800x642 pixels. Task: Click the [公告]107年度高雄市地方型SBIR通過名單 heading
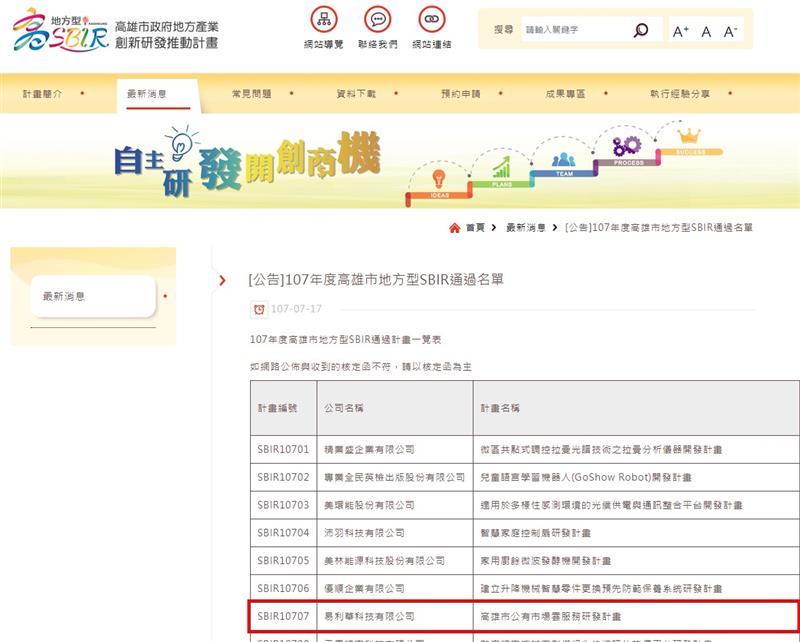[x=376, y=280]
